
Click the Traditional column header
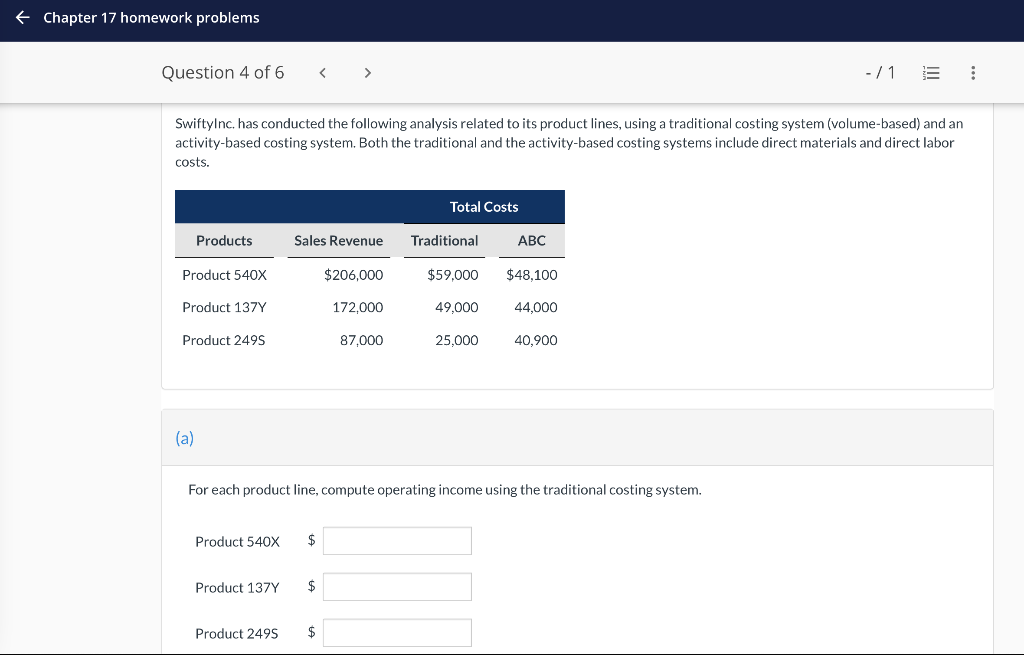click(x=444, y=241)
